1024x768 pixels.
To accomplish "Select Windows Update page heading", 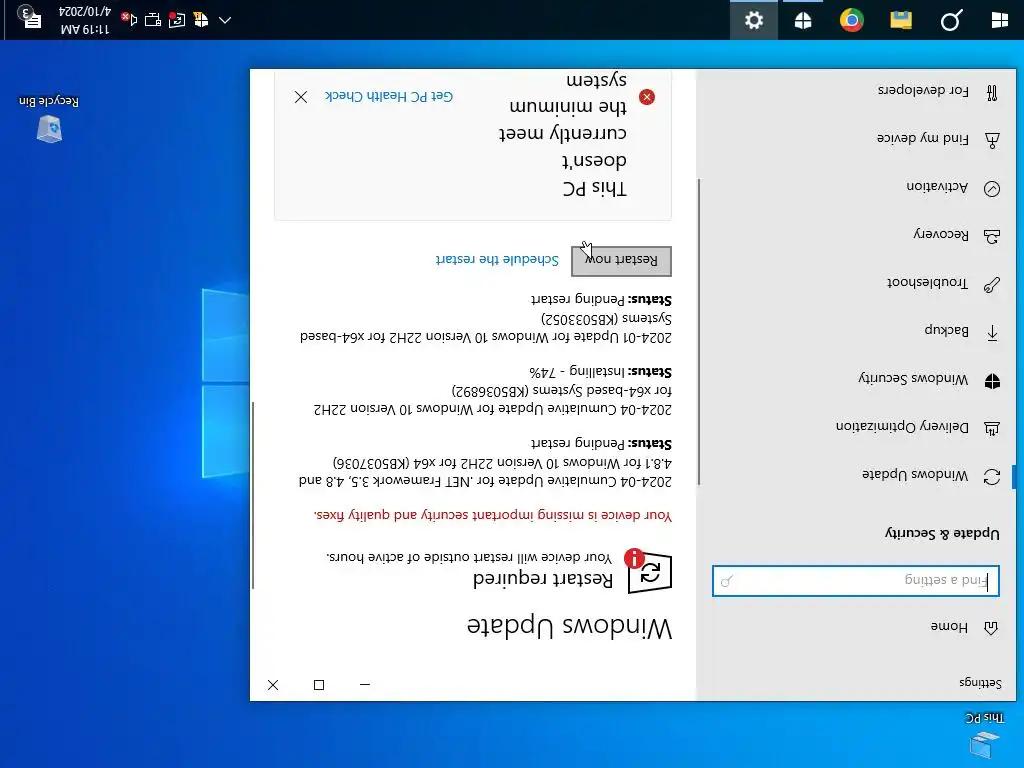I will pyautogui.click(x=569, y=627).
